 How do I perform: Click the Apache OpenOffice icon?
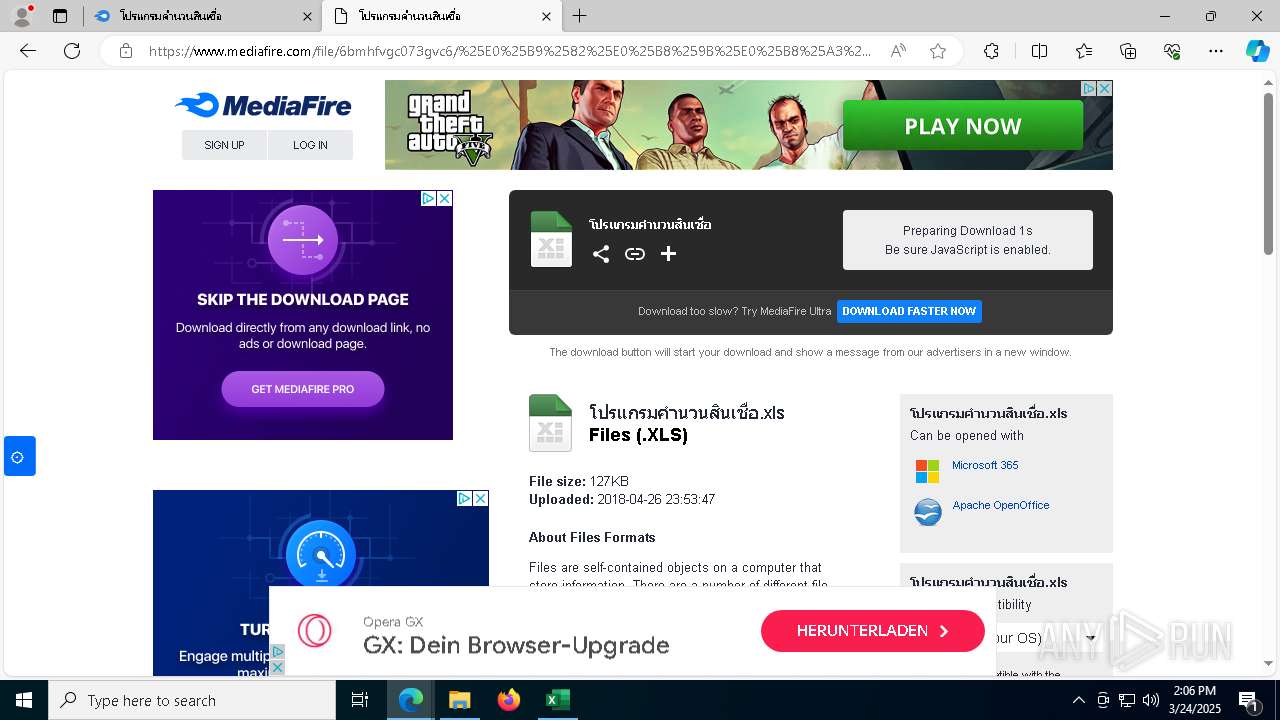(x=928, y=512)
